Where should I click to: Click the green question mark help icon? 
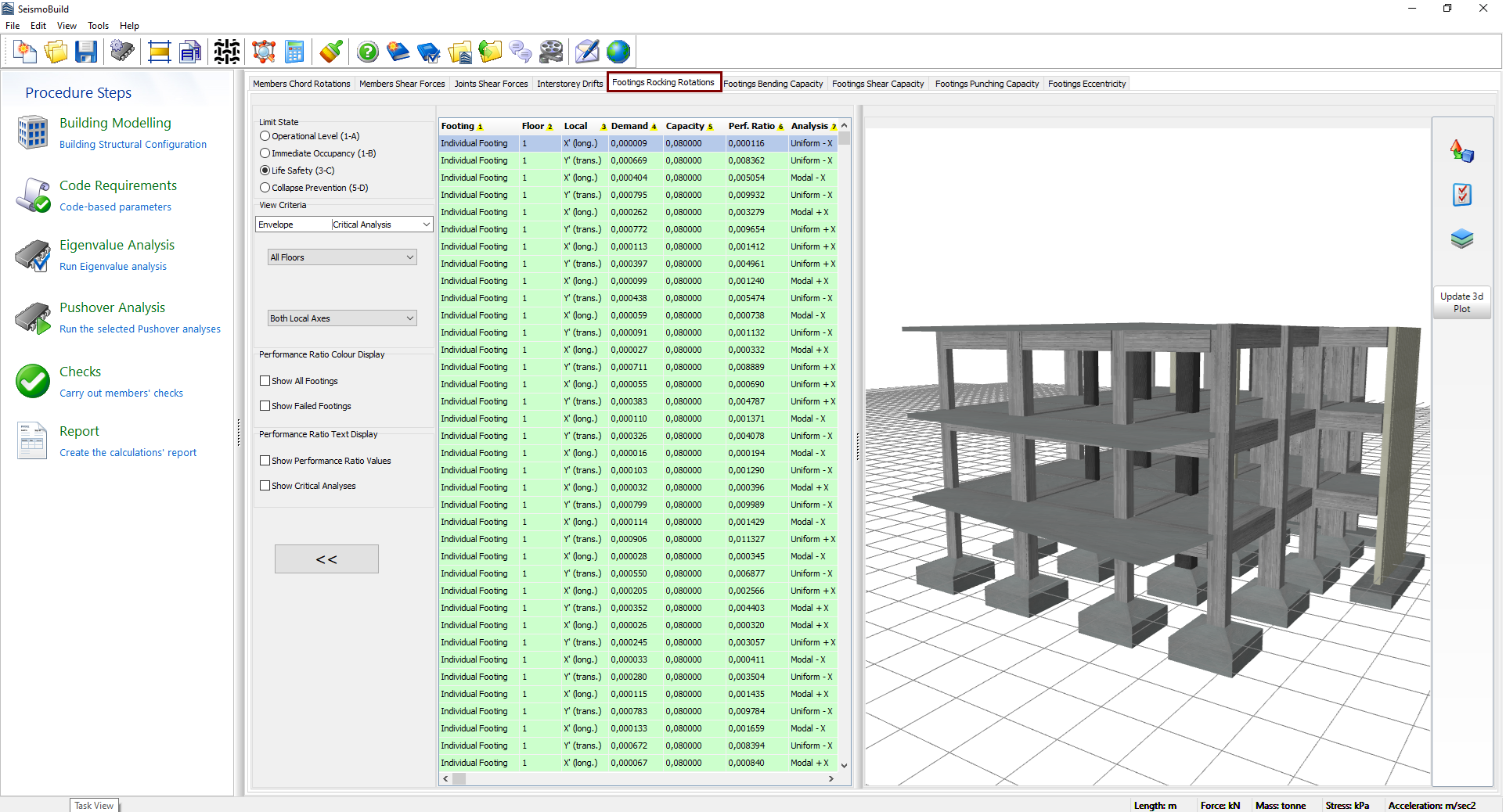coord(367,52)
